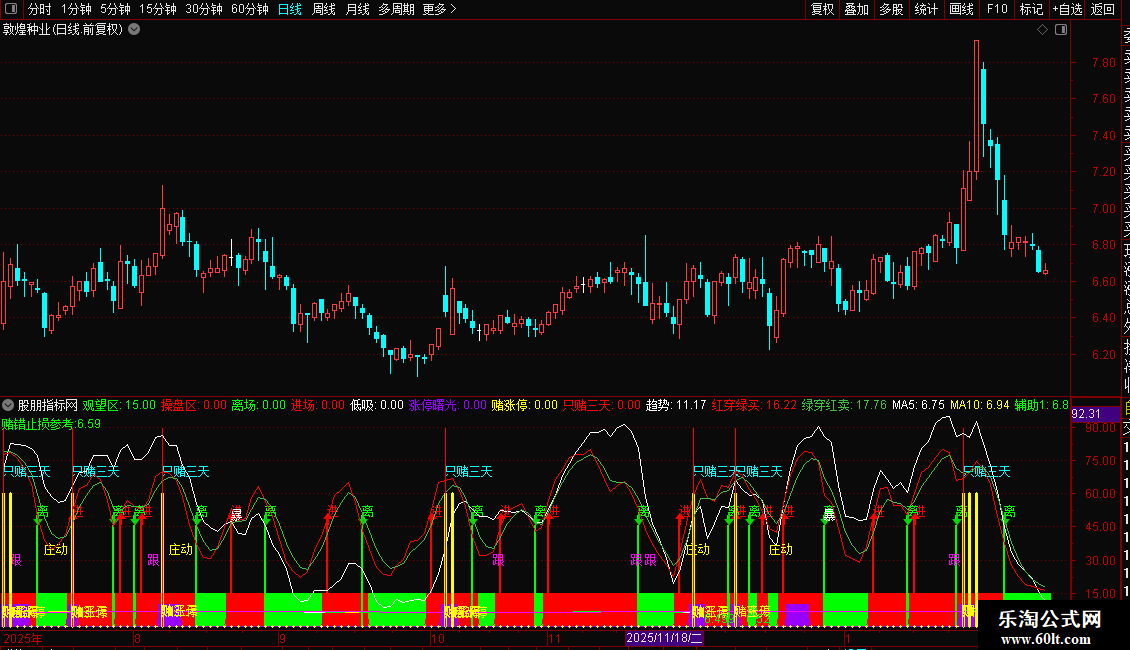Screen dimensions: 1130x650
Task: Click the 股朋指标网 indicator name
Action: [48, 405]
